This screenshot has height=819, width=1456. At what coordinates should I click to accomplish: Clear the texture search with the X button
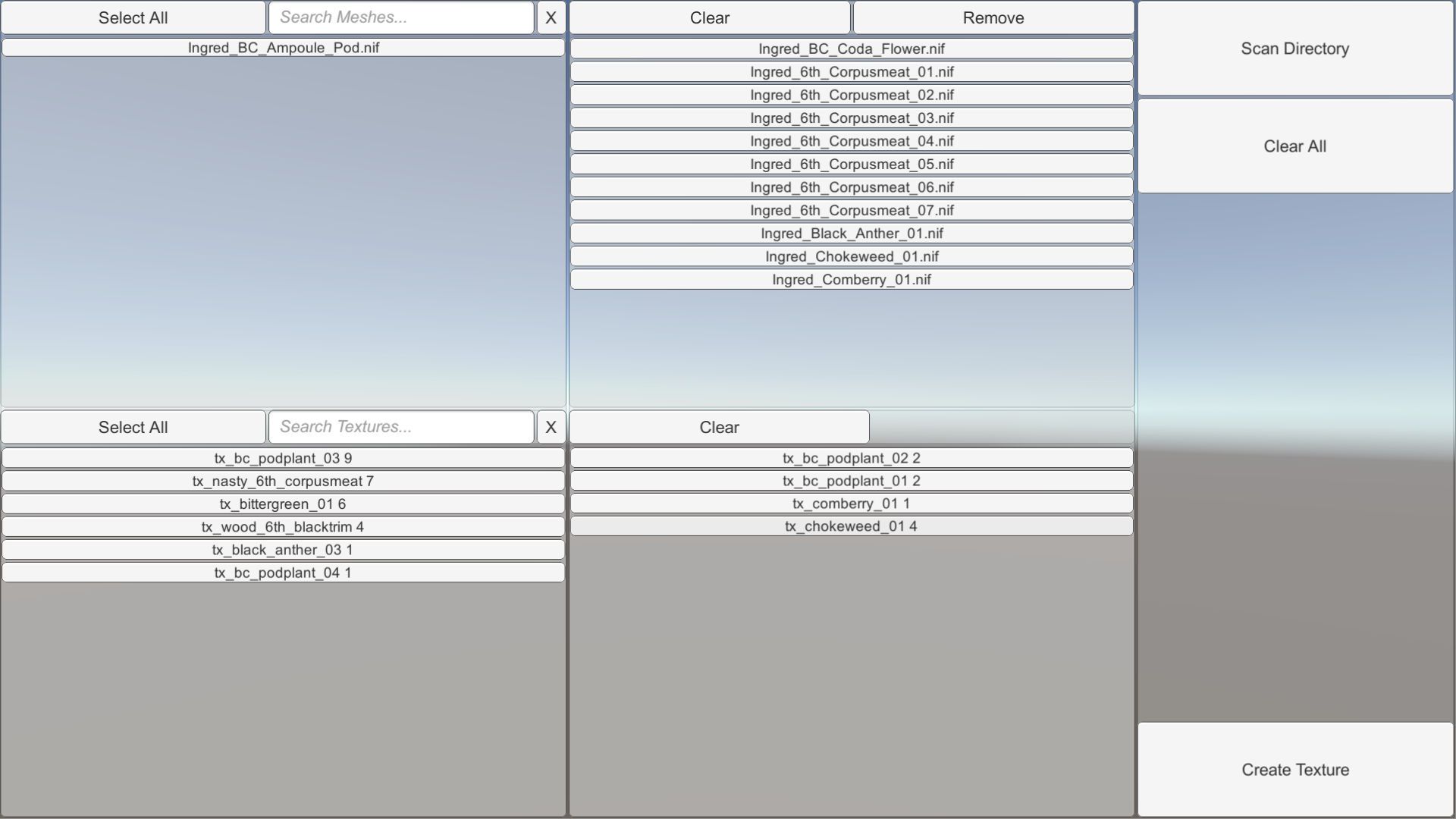[551, 427]
